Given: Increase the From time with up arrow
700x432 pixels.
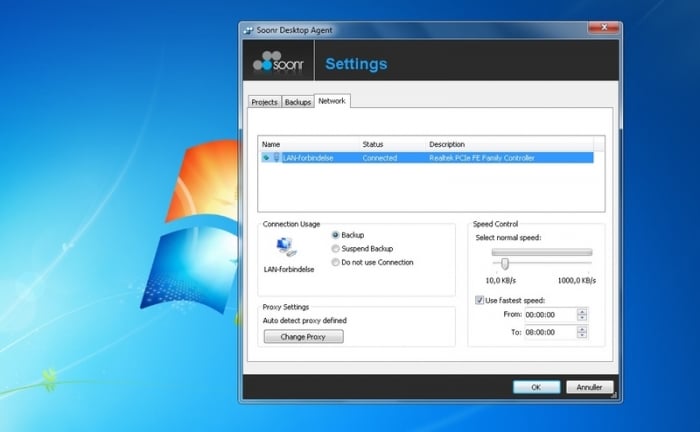Looking at the screenshot, I should pyautogui.click(x=582, y=311).
